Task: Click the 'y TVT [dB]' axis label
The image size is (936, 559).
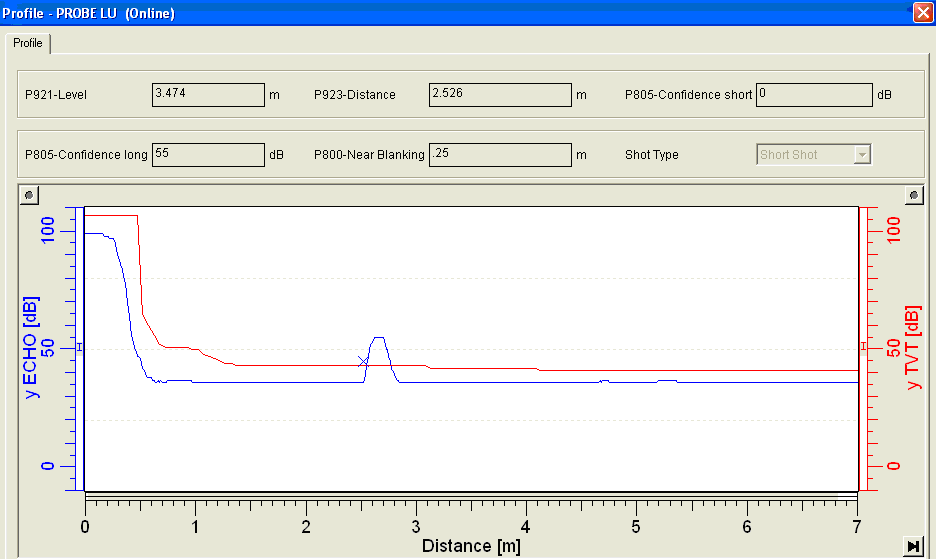Action: pyautogui.click(x=913, y=348)
